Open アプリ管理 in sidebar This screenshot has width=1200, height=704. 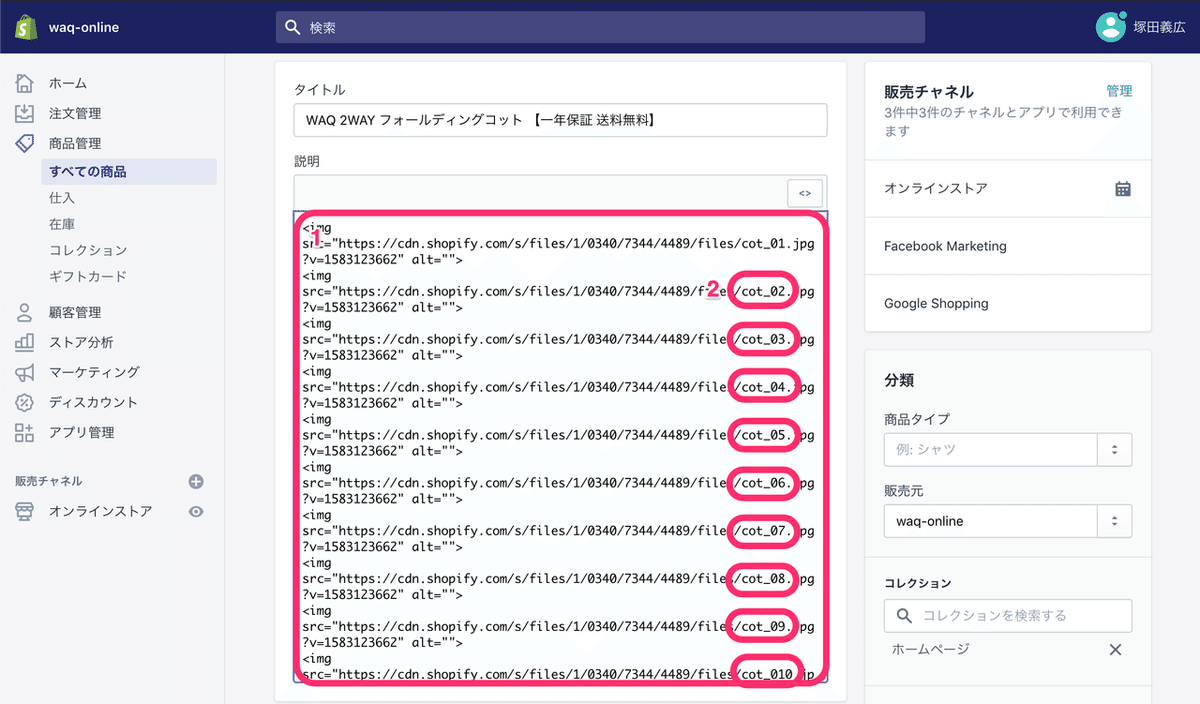click(82, 432)
